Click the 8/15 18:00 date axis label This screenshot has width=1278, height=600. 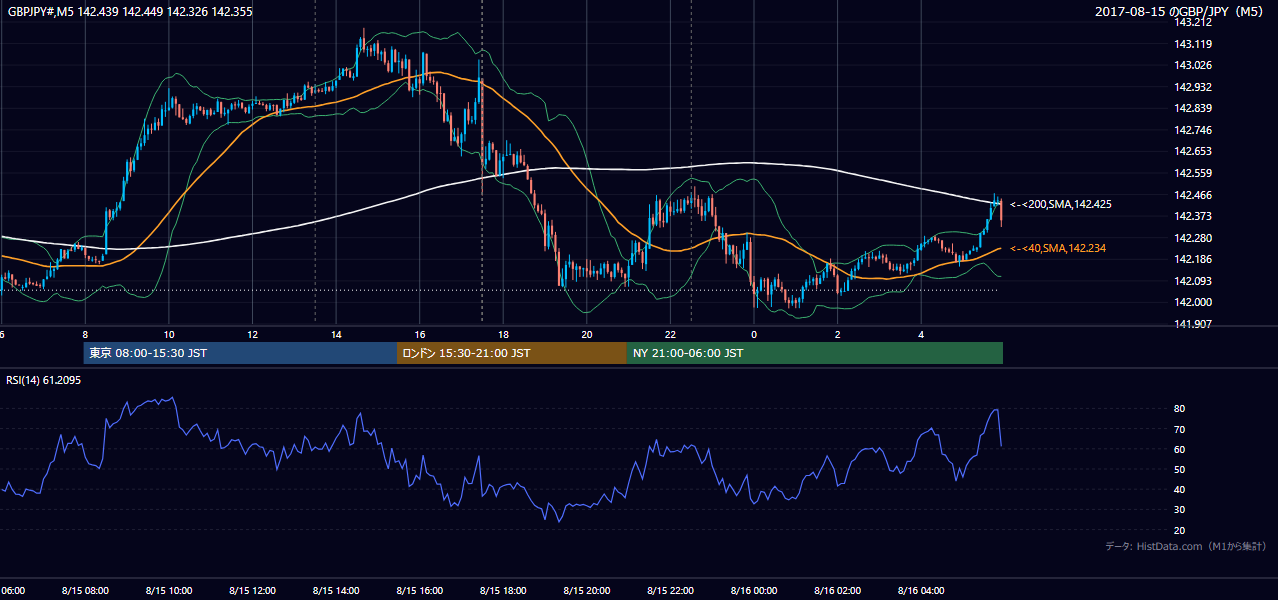(x=503, y=591)
